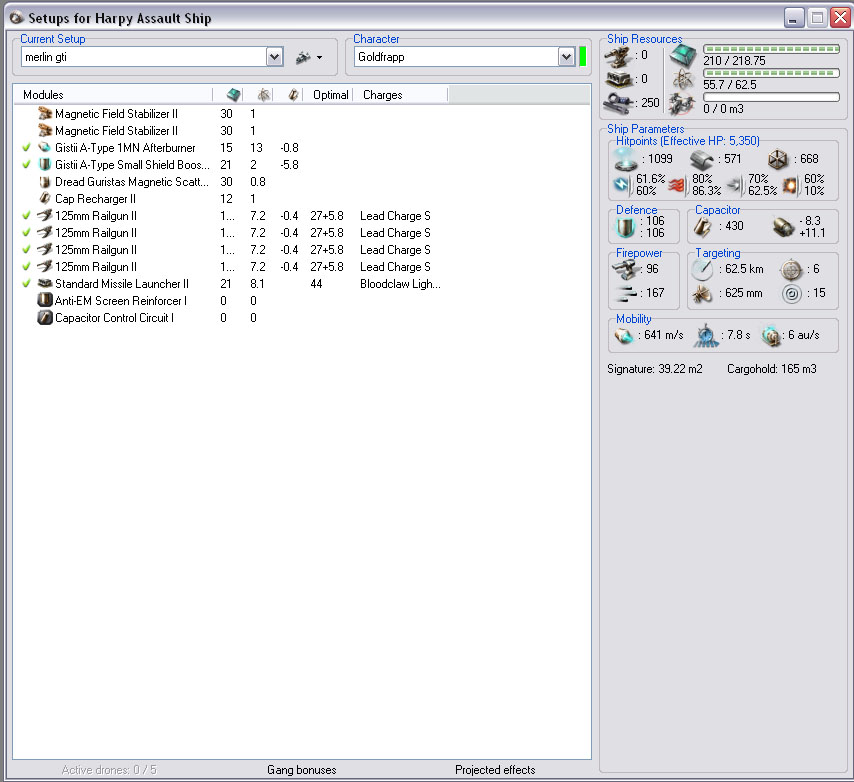This screenshot has width=854, height=782.
Task: Click the max velocity icon showing 641 m/s
Action: tap(623, 335)
